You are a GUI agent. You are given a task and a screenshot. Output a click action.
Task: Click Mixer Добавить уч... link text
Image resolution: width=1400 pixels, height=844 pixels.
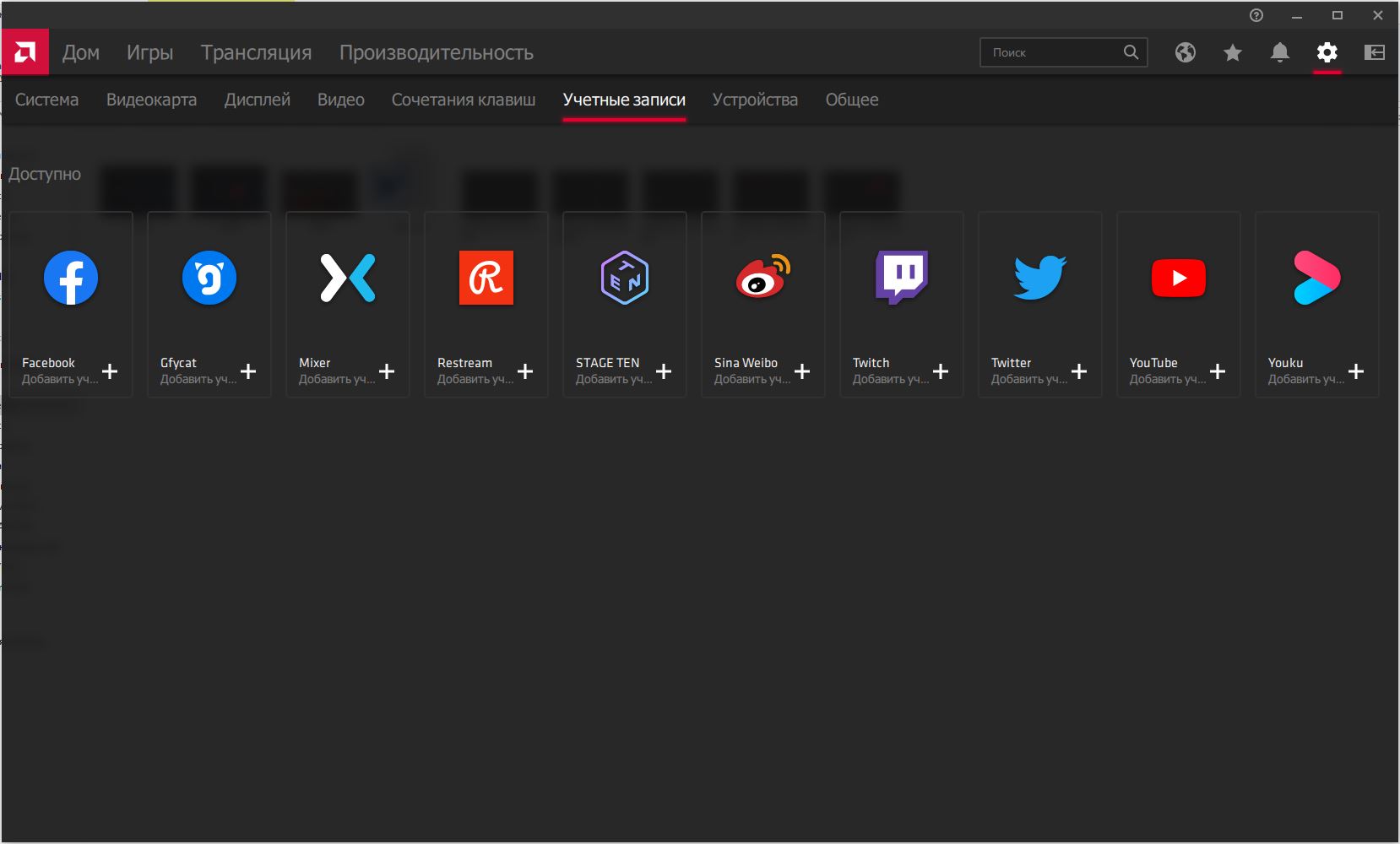pos(337,380)
